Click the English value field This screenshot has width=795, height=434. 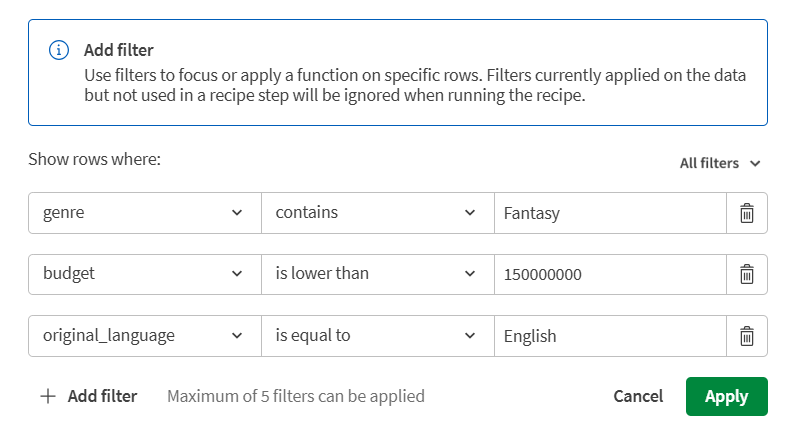click(609, 336)
